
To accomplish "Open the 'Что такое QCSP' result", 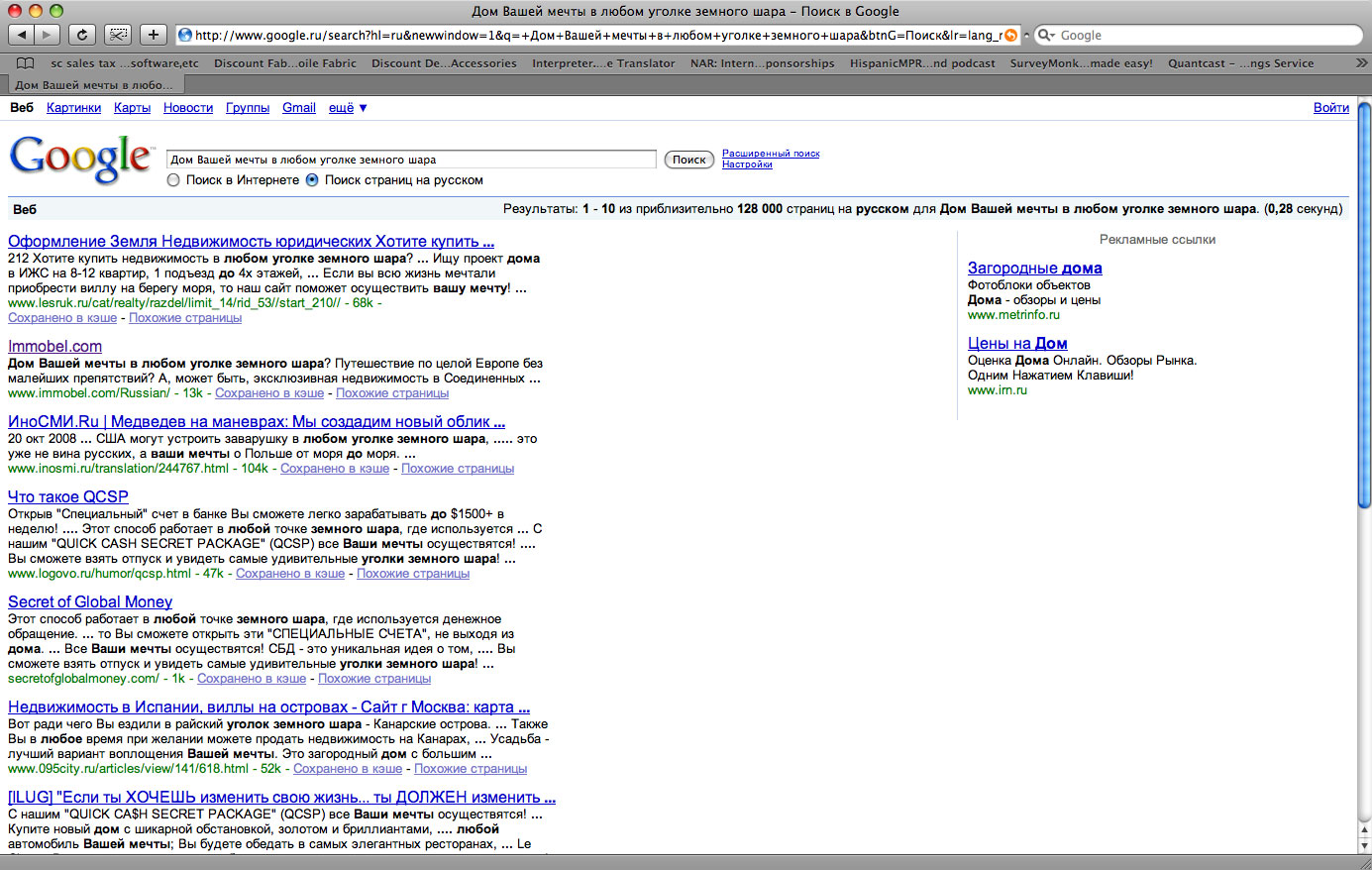I will (68, 496).
